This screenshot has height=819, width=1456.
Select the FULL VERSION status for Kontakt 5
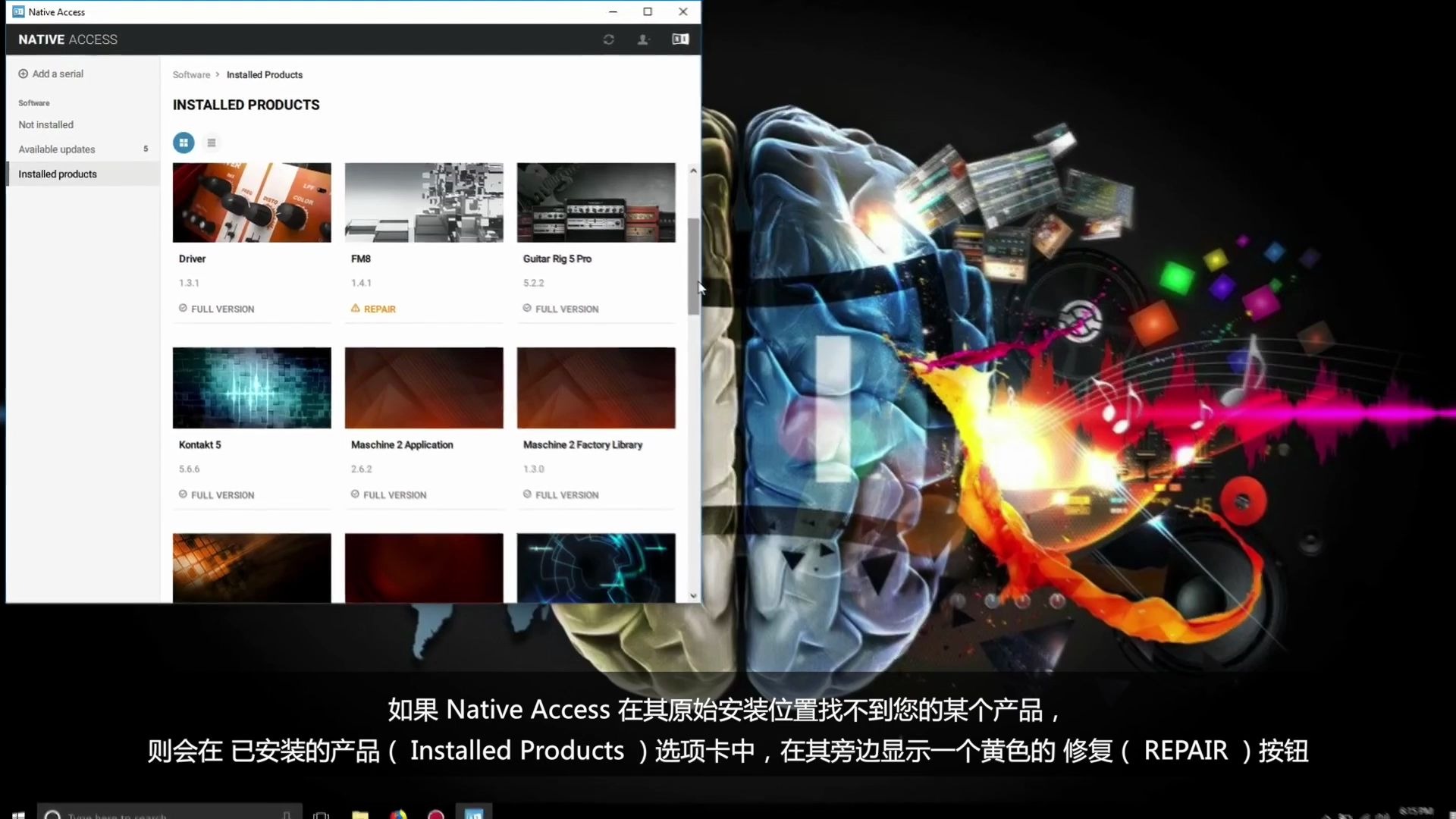(217, 494)
